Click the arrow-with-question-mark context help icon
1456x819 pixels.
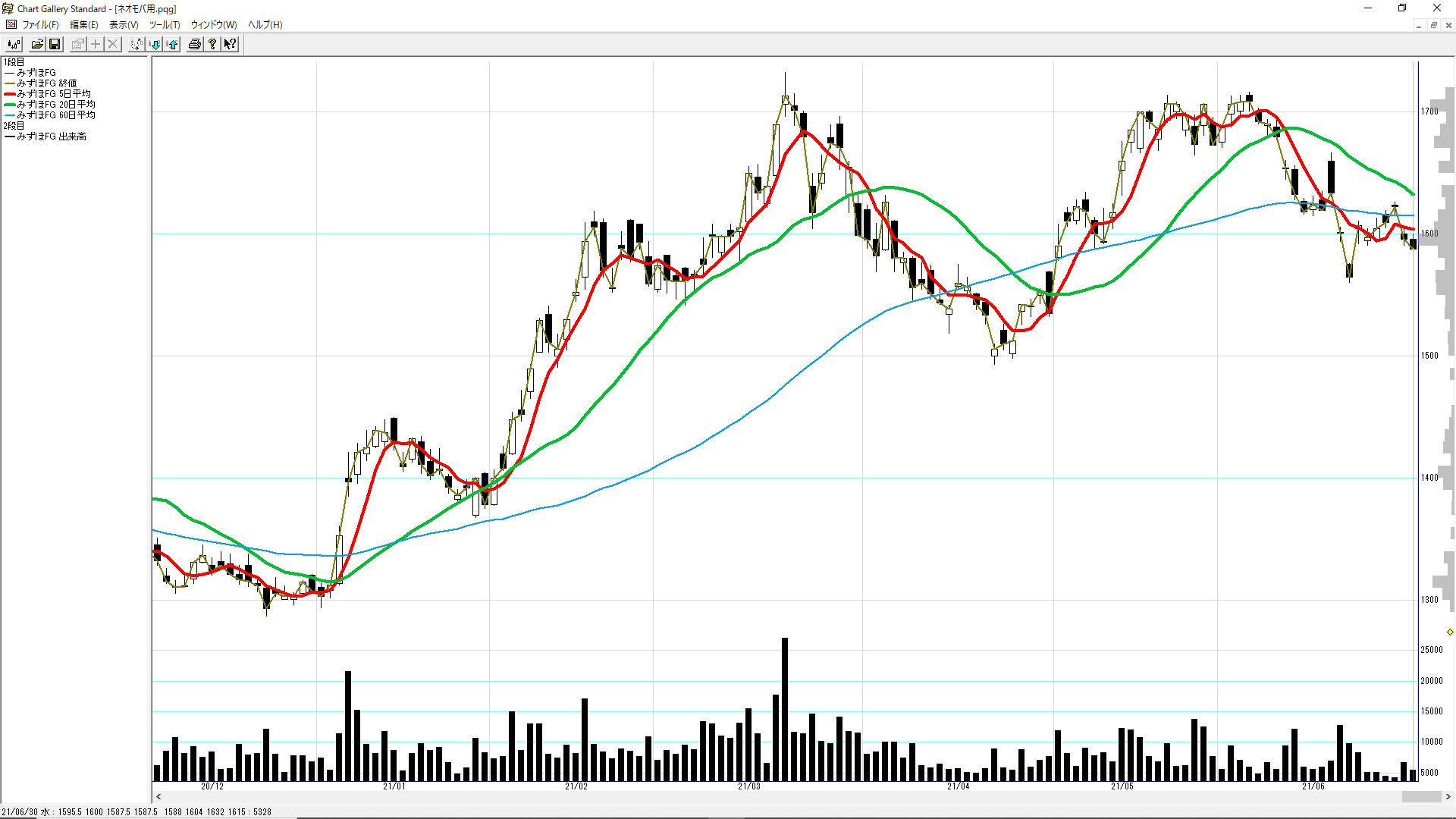click(x=231, y=44)
